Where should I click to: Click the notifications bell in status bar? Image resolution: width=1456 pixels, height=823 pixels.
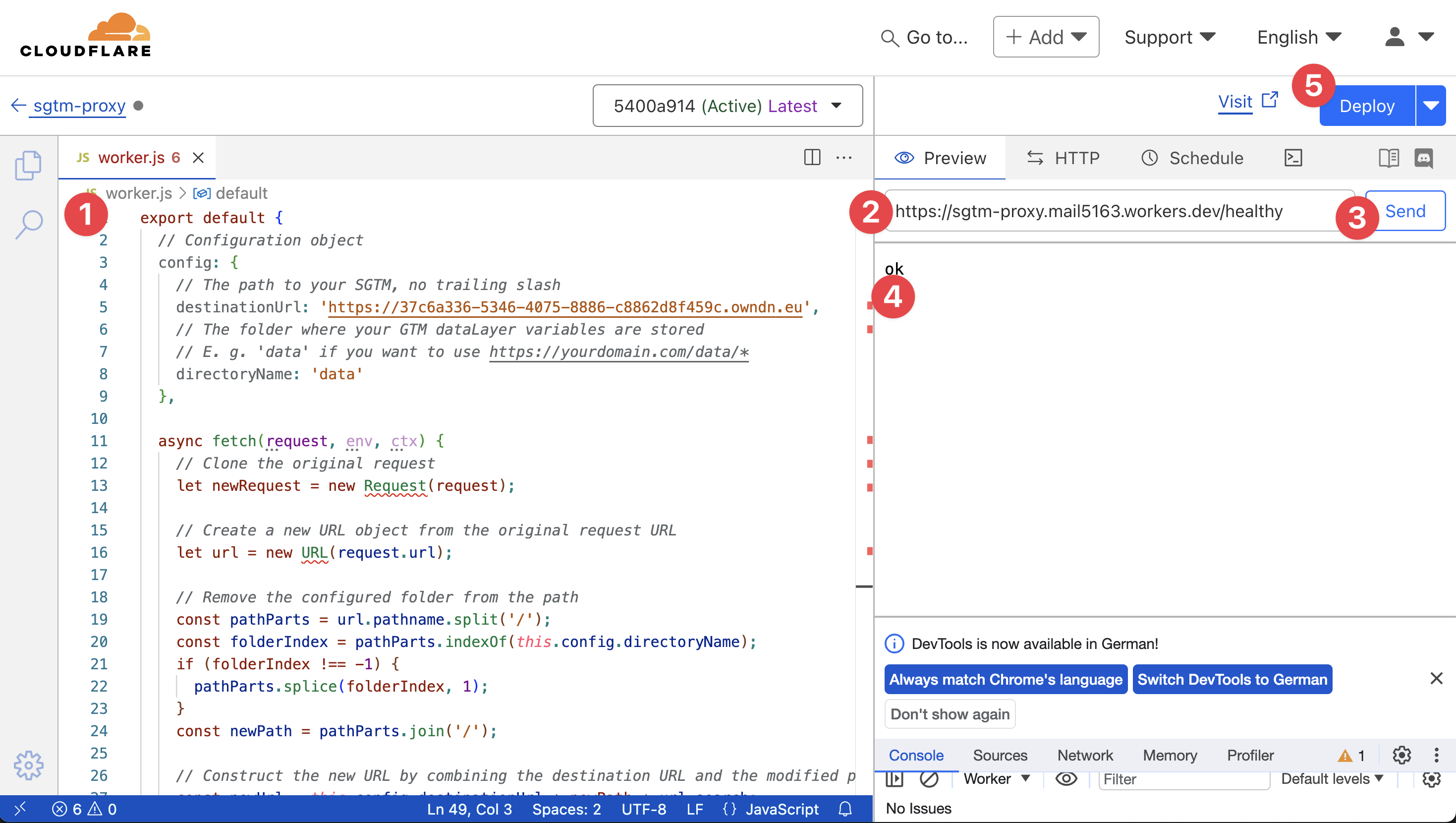(x=845, y=809)
